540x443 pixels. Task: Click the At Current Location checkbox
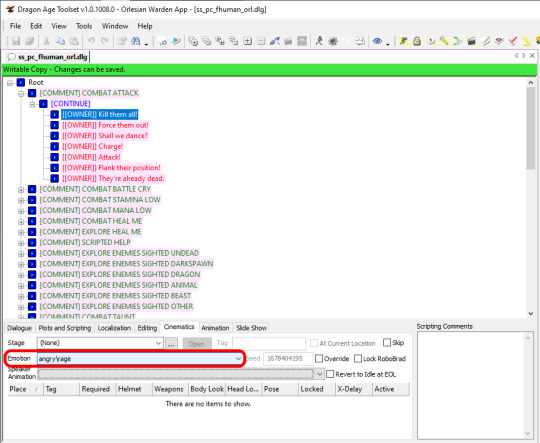point(314,343)
